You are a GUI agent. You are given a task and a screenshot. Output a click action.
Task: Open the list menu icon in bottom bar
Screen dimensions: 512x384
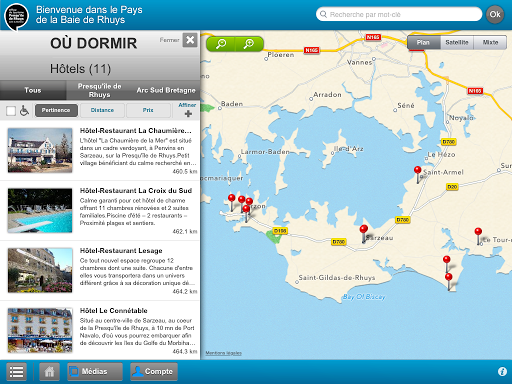(16, 371)
